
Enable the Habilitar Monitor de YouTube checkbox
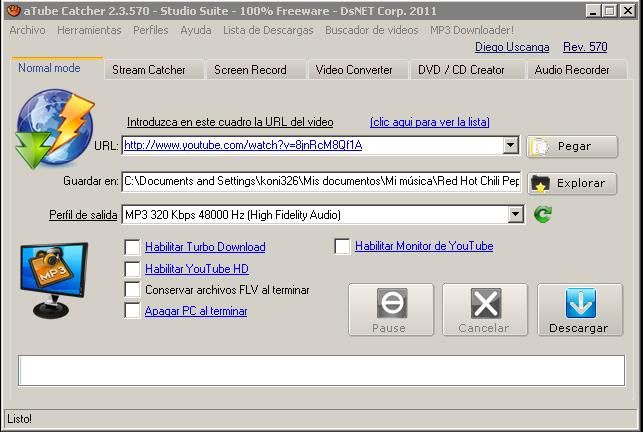(x=342, y=247)
